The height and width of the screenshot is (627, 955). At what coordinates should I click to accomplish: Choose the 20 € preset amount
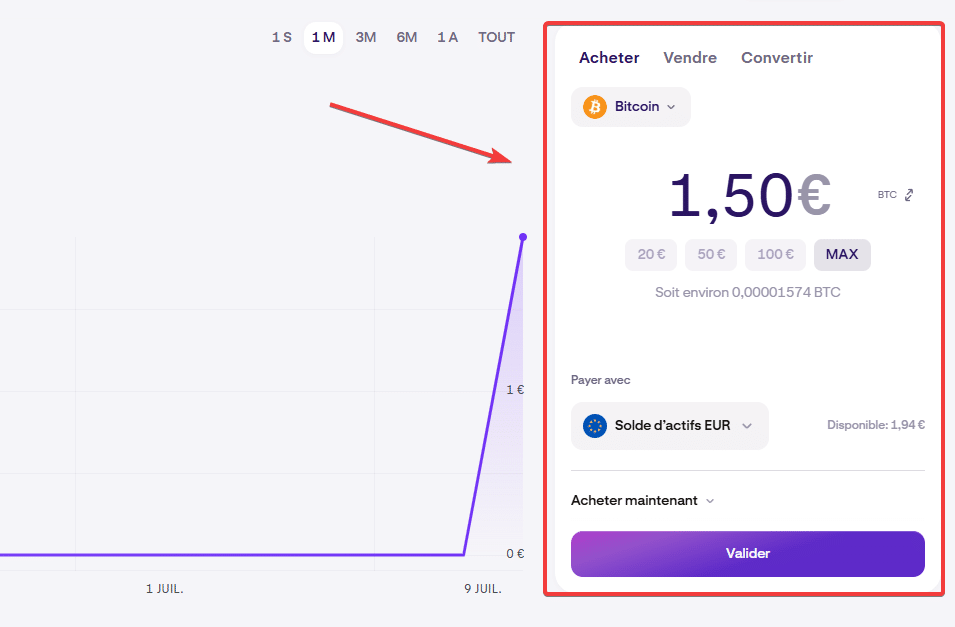(650, 255)
